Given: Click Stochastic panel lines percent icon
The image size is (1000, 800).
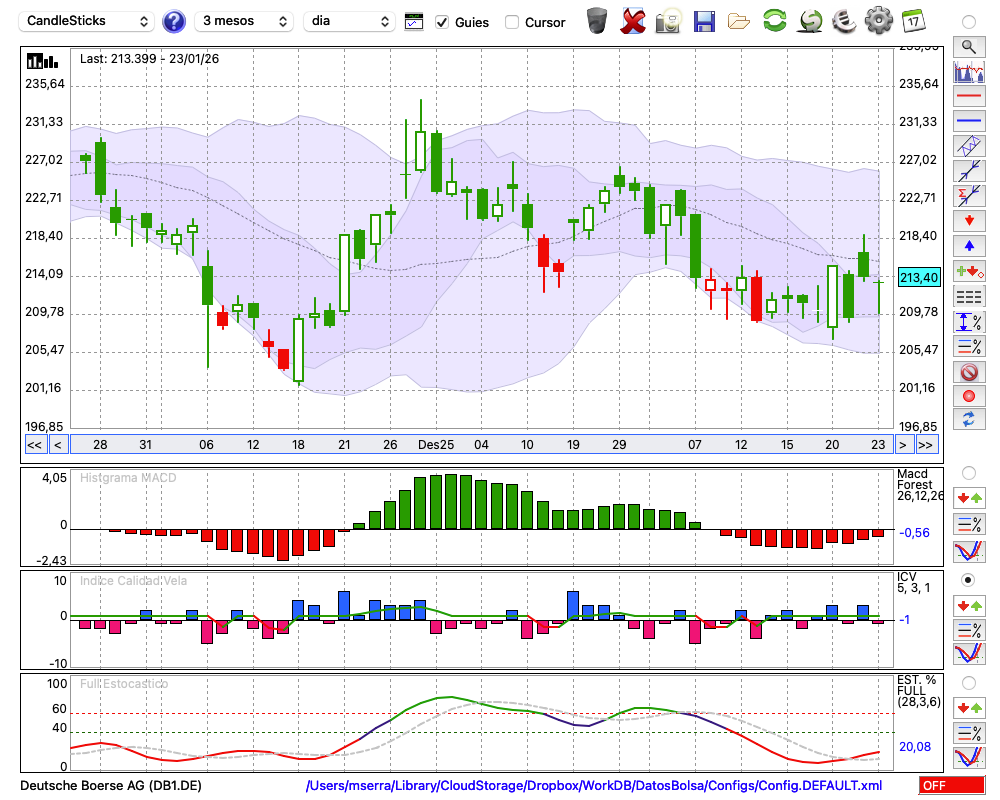Looking at the screenshot, I should (969, 732).
